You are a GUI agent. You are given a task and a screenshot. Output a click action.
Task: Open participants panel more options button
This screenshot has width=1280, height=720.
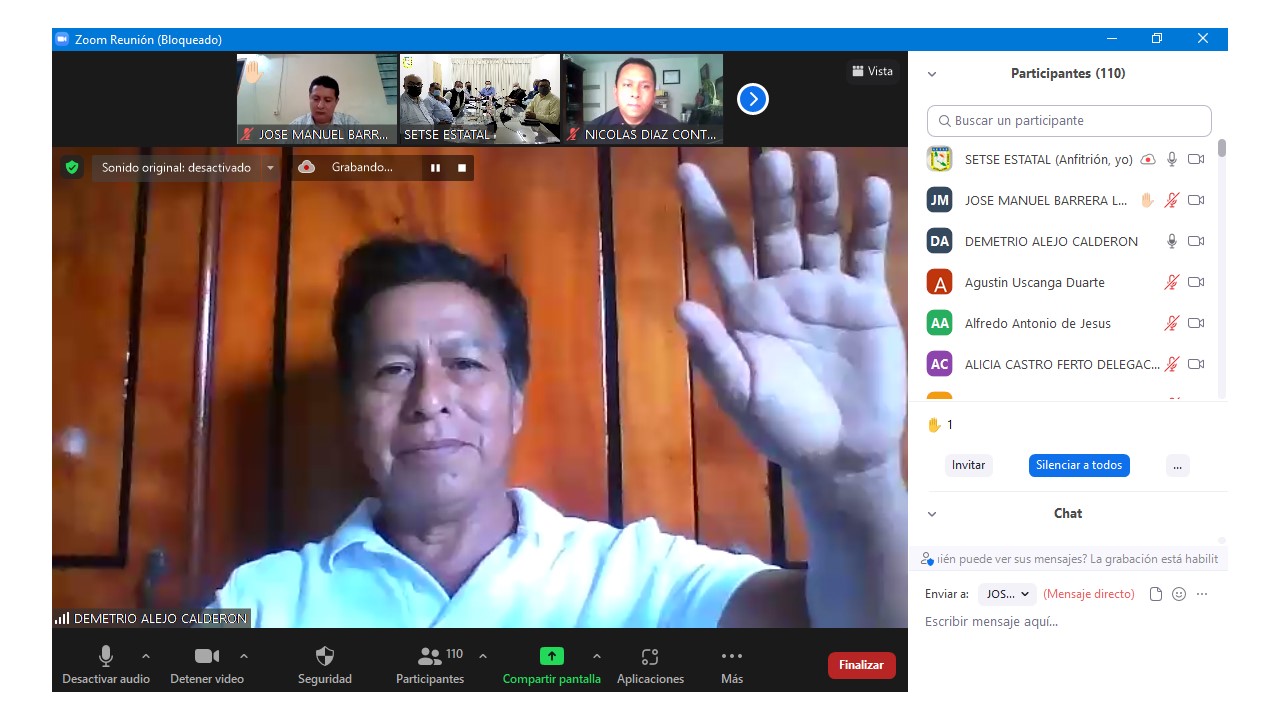1178,465
